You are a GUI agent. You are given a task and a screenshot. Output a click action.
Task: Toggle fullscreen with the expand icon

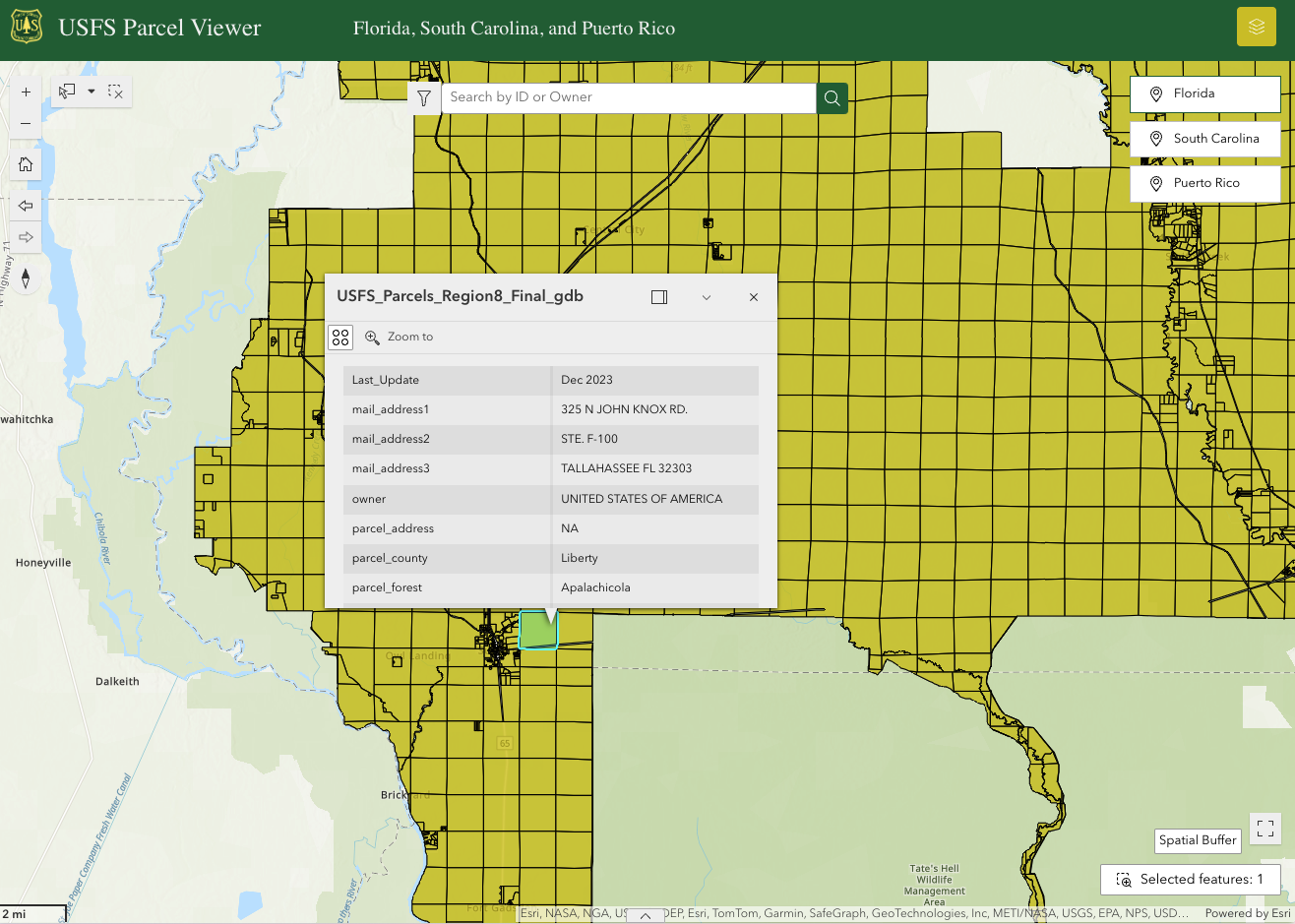click(x=1264, y=830)
